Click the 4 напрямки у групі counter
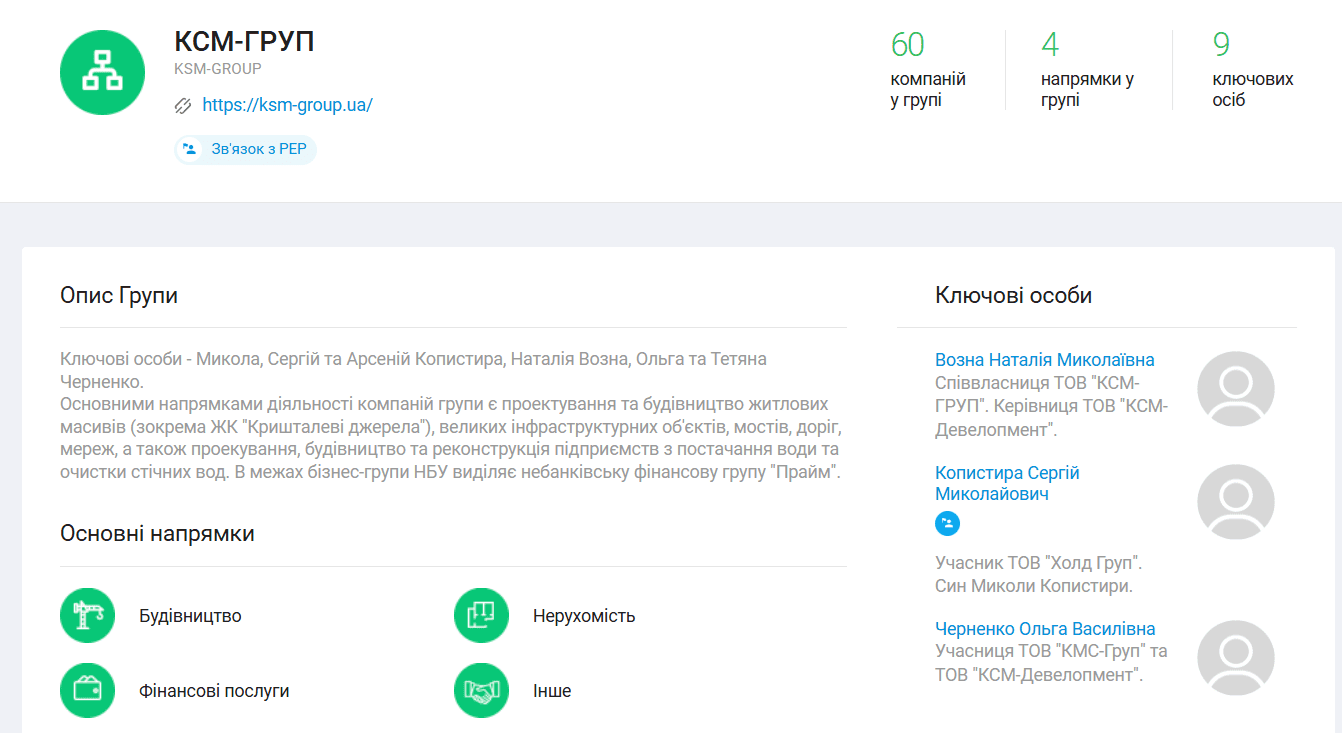The image size is (1342, 733). coord(1087,69)
